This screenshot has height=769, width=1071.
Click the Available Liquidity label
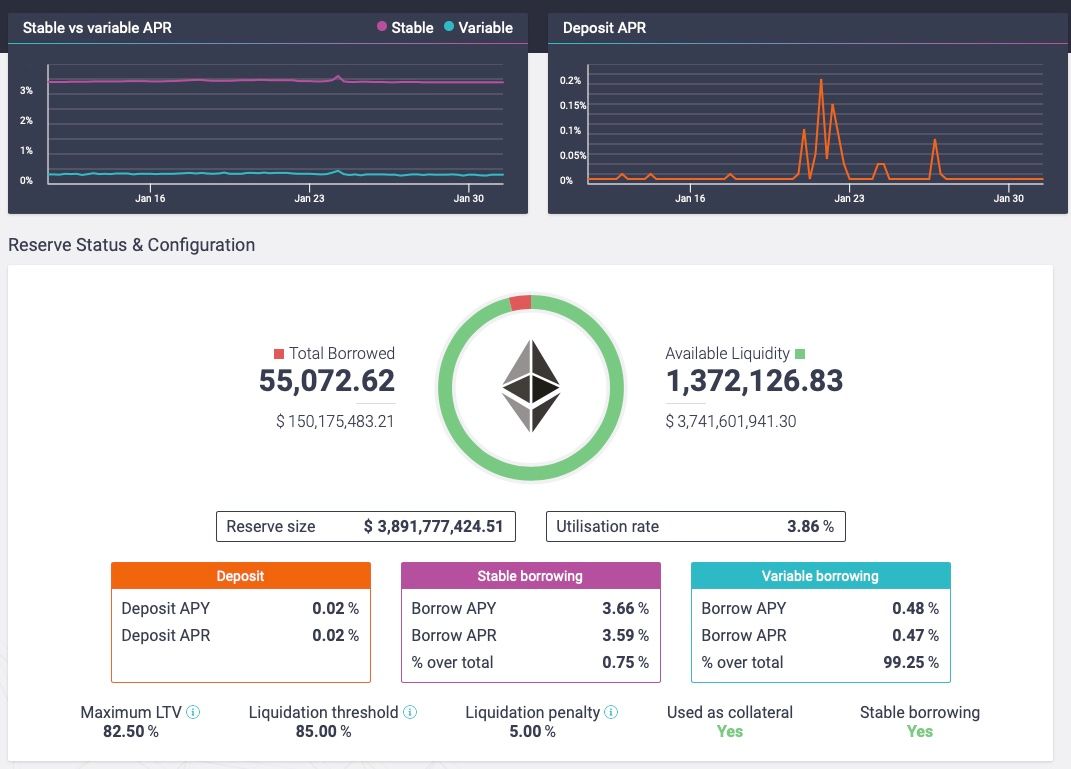click(x=727, y=353)
